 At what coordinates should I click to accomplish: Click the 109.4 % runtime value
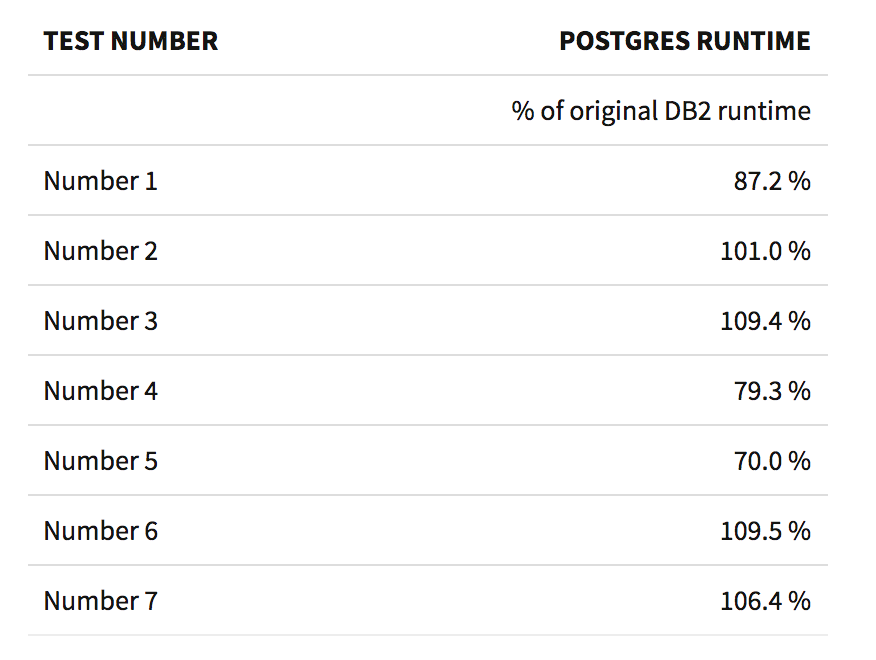[x=765, y=321]
